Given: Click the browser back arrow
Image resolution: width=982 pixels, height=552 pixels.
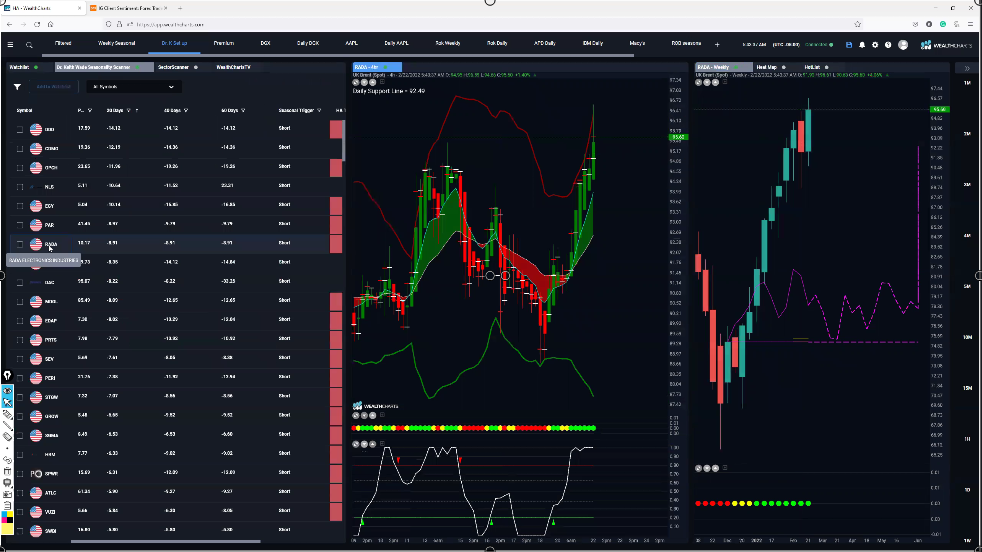Looking at the screenshot, I should 9,24.
